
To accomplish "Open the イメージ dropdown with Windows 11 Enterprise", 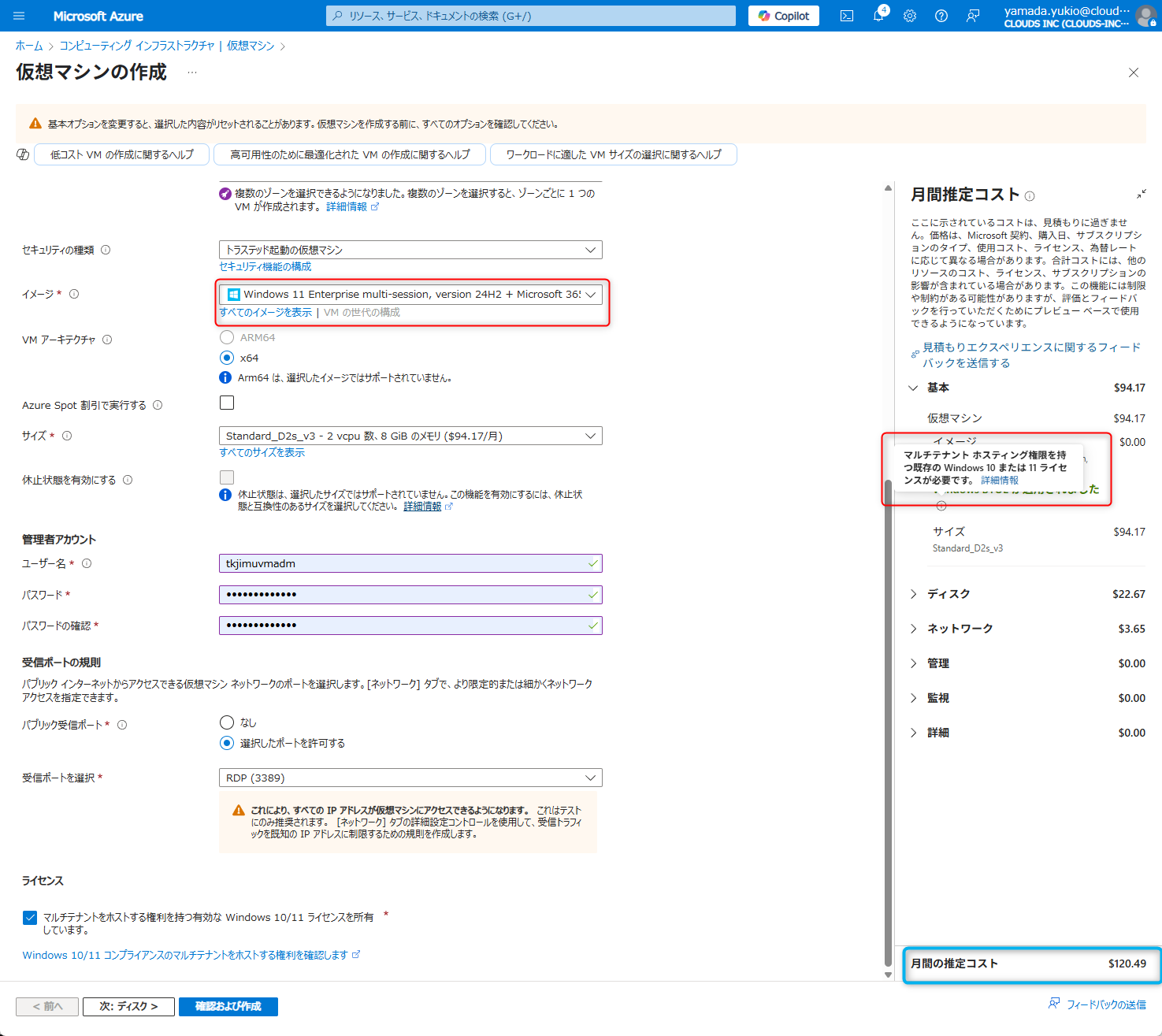I will pyautogui.click(x=410, y=294).
